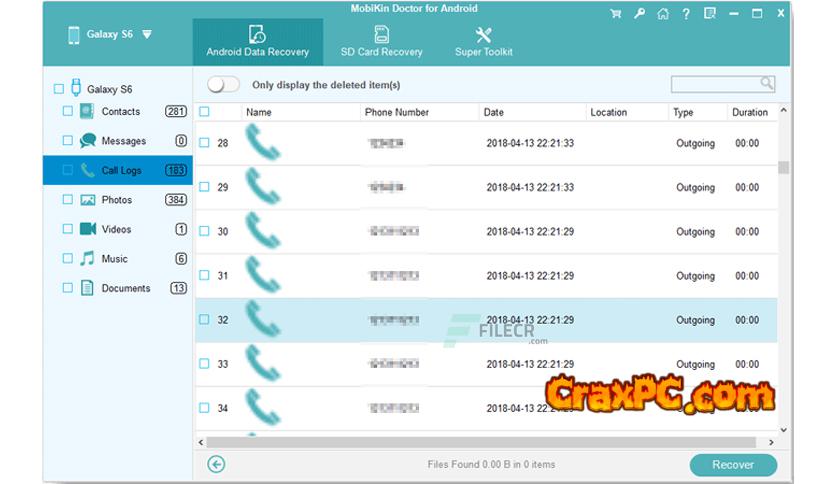Select Messages category in sidebar

tap(123, 141)
